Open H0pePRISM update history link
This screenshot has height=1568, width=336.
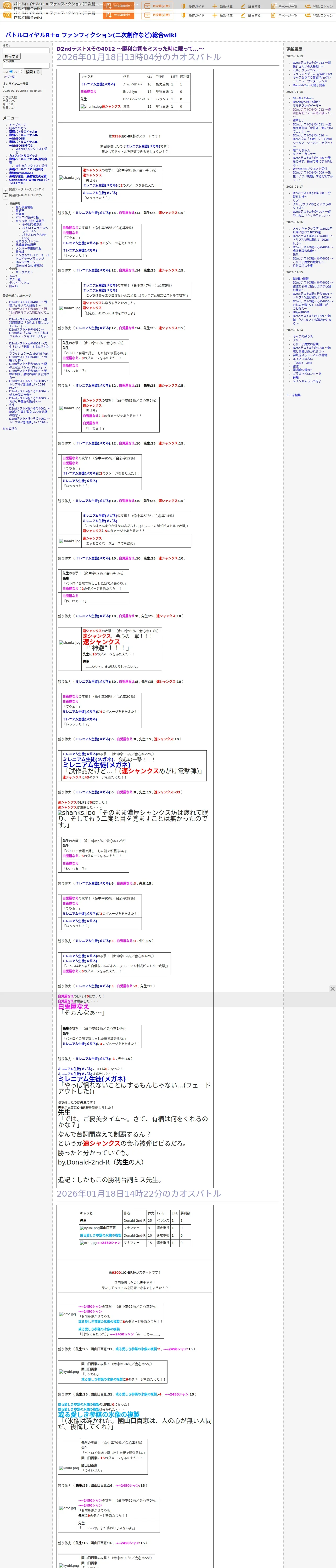tap(301, 312)
